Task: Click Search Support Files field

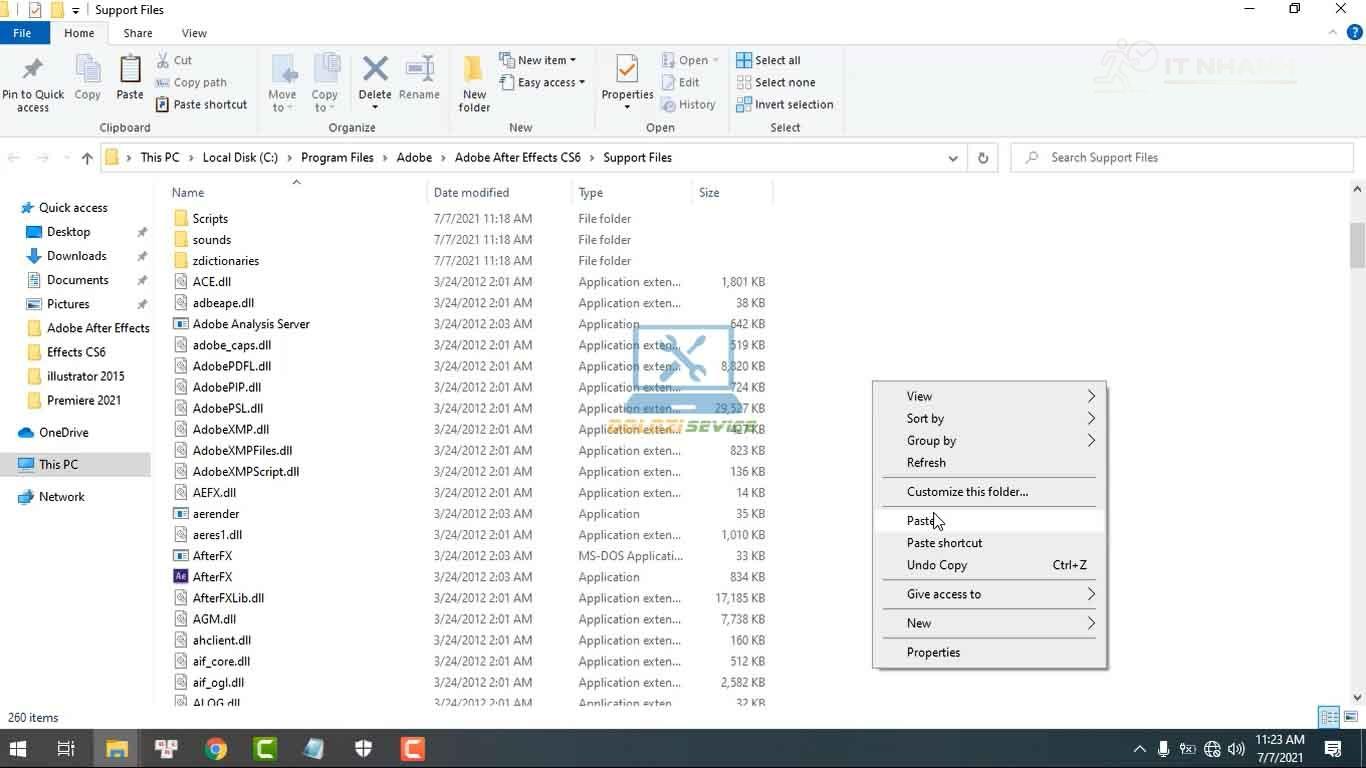Action: 1181,158
